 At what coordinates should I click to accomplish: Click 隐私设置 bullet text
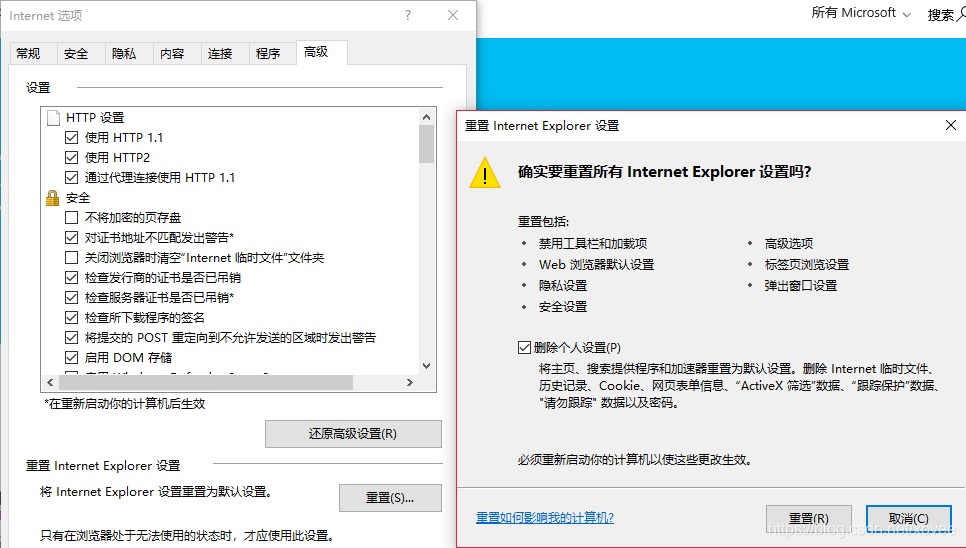(x=562, y=285)
